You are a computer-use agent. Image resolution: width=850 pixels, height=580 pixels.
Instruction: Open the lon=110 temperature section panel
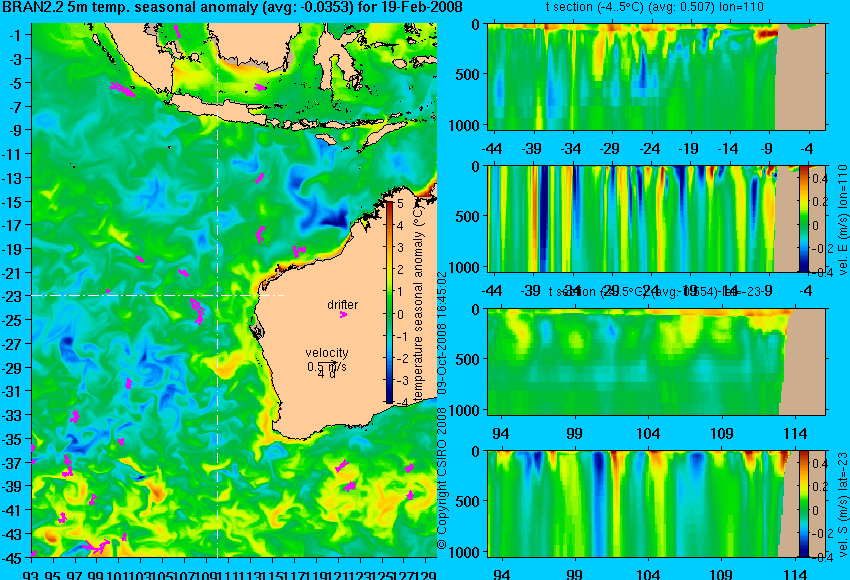pos(656,76)
